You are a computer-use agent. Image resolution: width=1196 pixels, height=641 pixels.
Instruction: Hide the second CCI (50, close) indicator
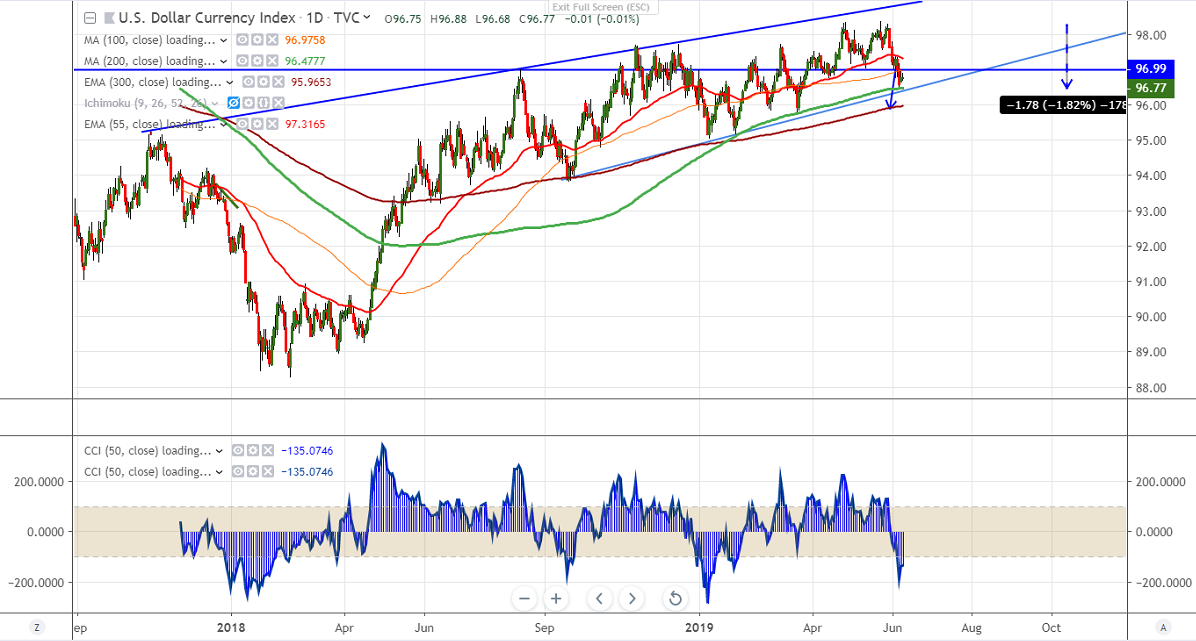point(238,472)
